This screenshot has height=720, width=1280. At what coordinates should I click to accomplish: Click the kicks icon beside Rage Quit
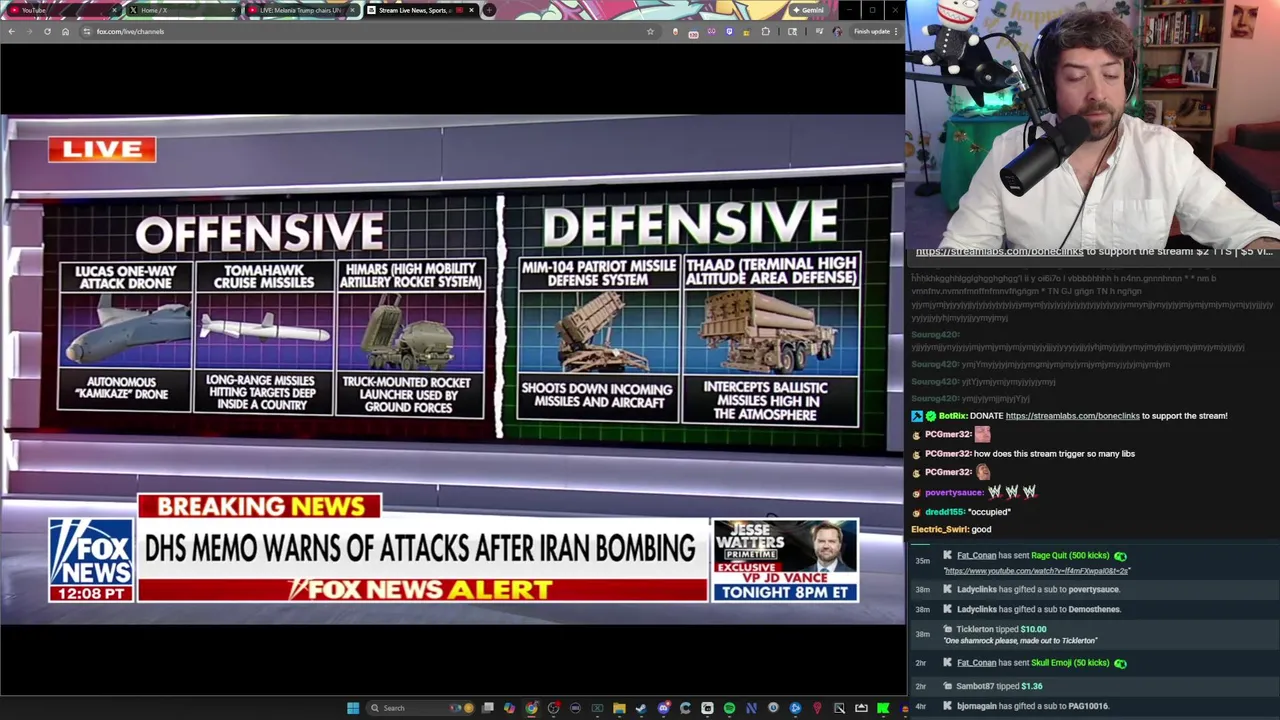1120,556
